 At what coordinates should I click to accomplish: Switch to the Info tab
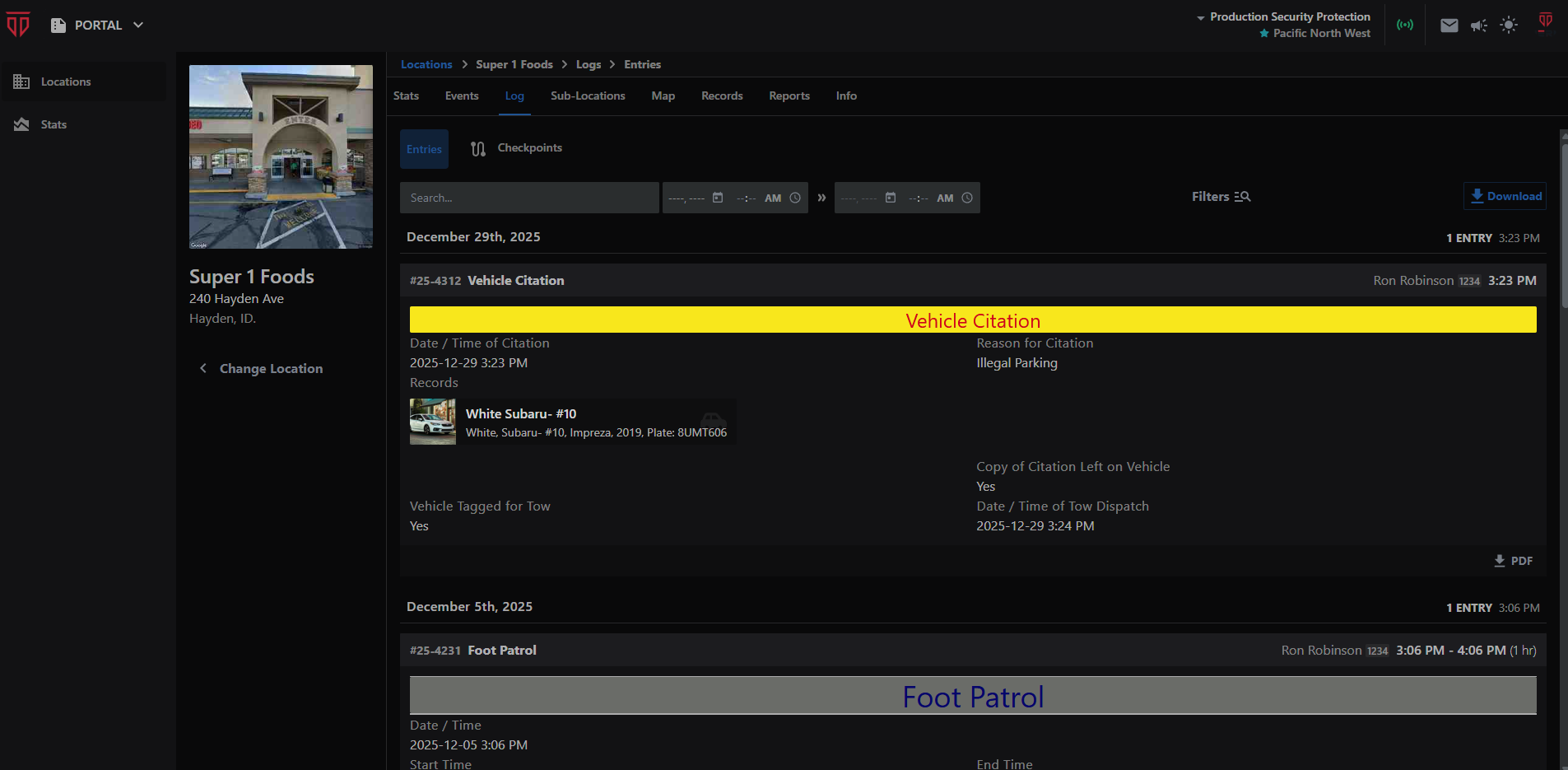pos(846,96)
